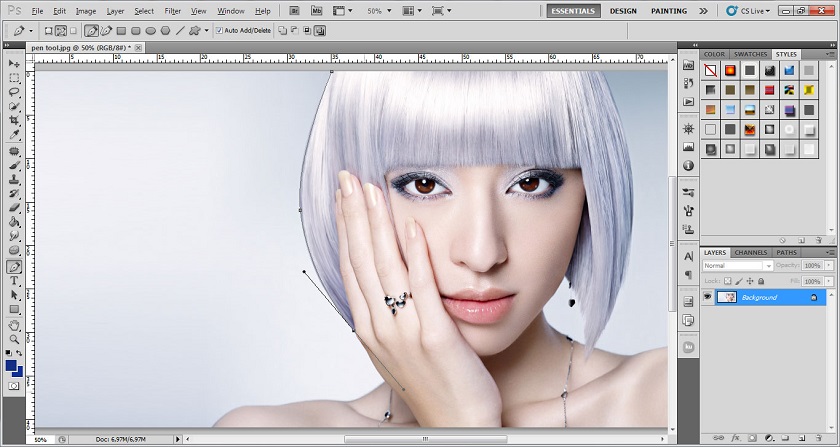The width and height of the screenshot is (840, 447).
Task: Choose the Freeform Pen tool option
Action: (106, 31)
